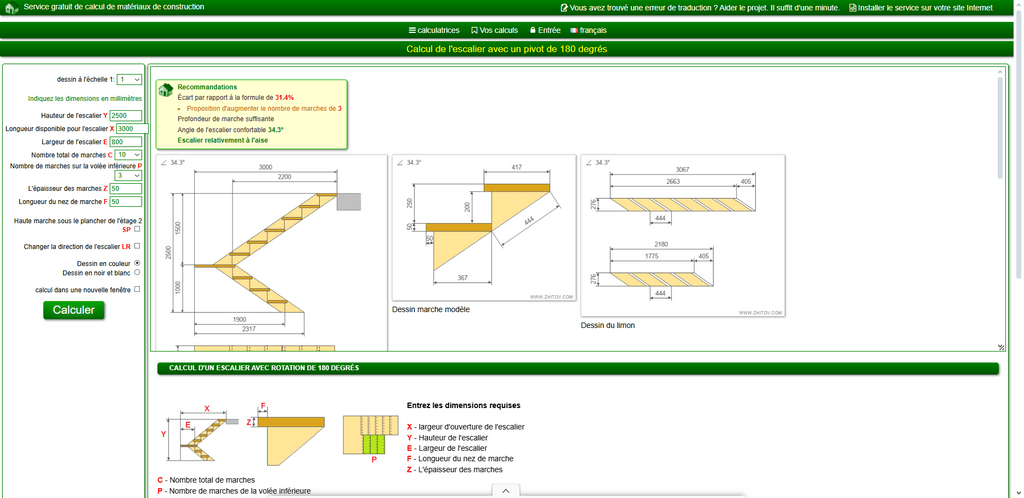
Task: Click the Dessin marche modèle caption
Action: [431, 309]
